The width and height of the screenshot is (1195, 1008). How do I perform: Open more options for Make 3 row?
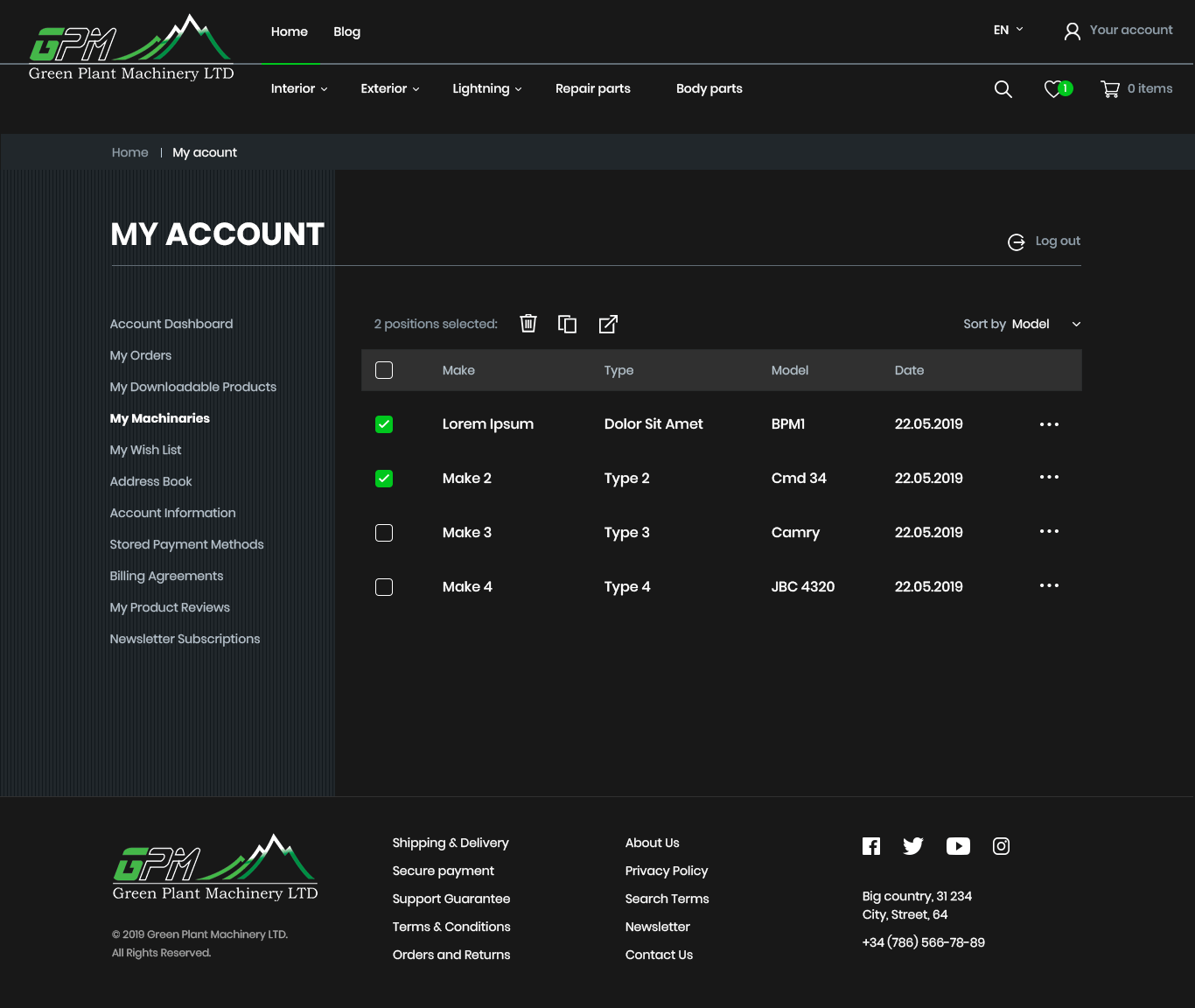point(1049,531)
